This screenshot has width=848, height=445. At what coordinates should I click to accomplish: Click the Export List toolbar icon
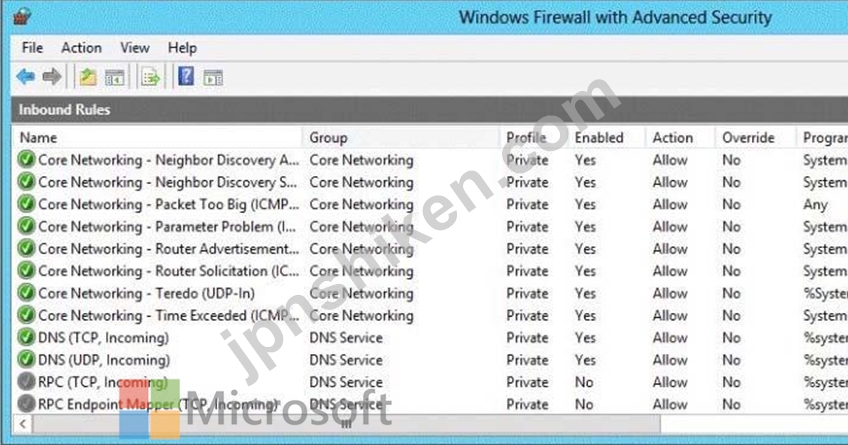pos(151,78)
